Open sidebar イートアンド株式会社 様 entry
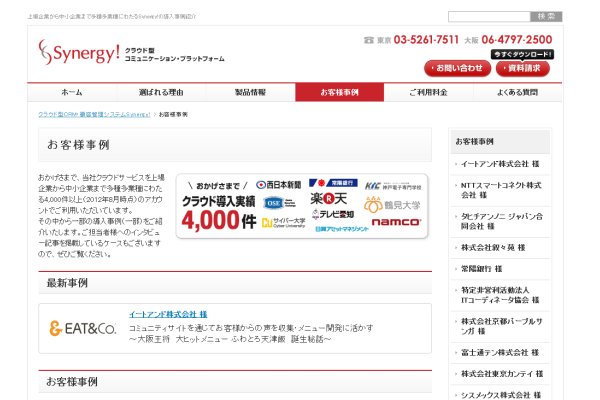 coord(500,164)
